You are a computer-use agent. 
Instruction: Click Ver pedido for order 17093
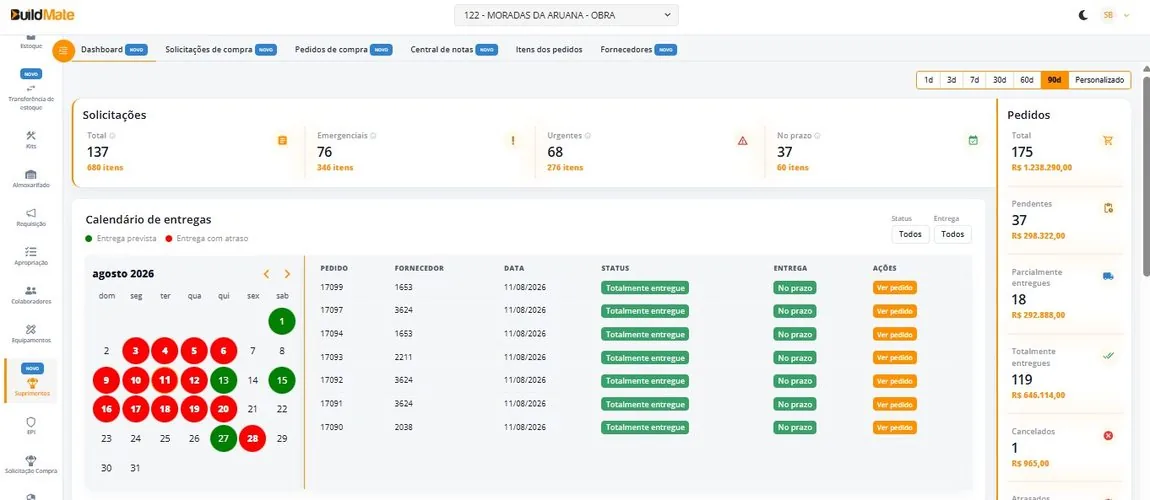[x=895, y=358]
